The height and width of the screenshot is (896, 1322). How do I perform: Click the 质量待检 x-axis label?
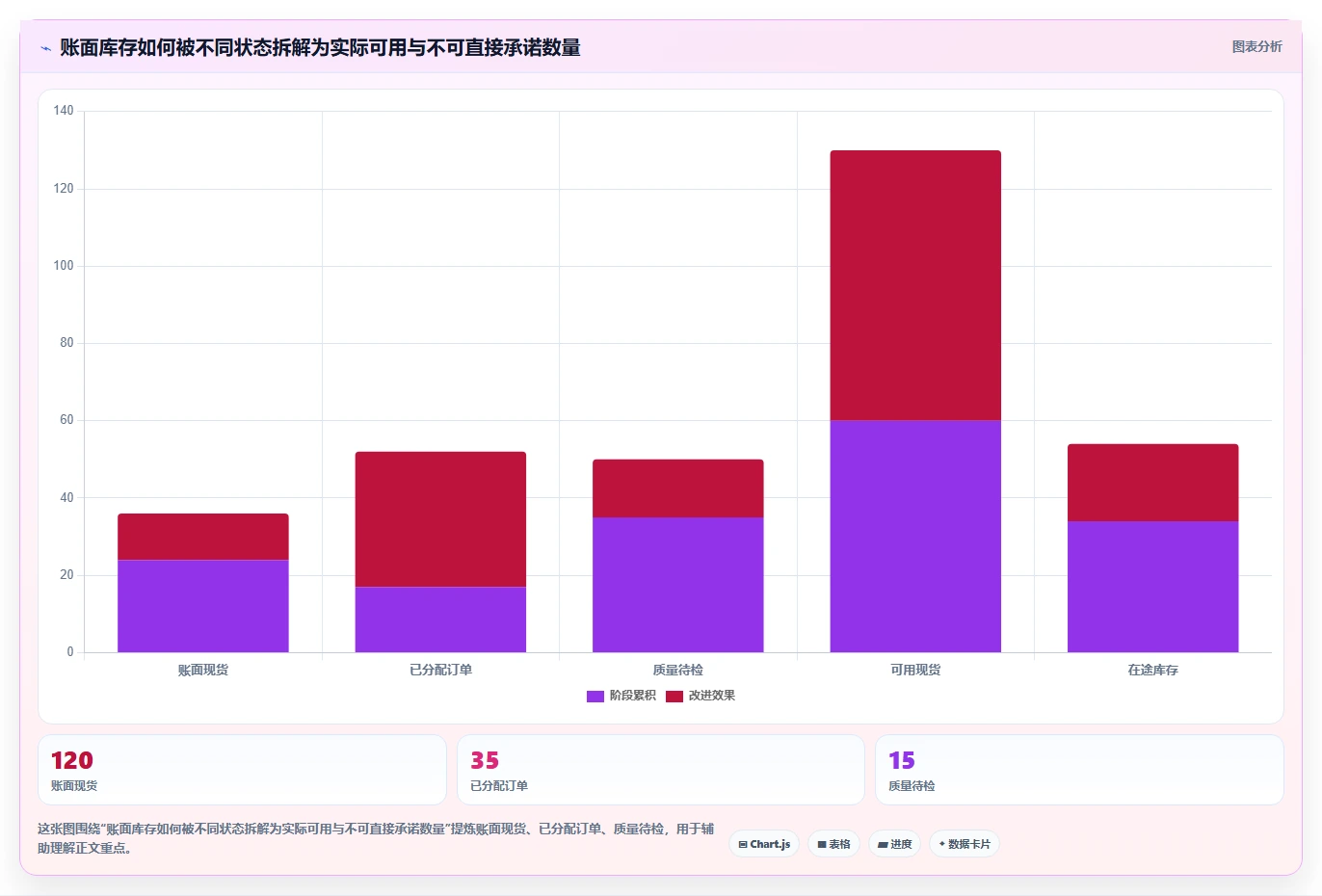pyautogui.click(x=678, y=670)
